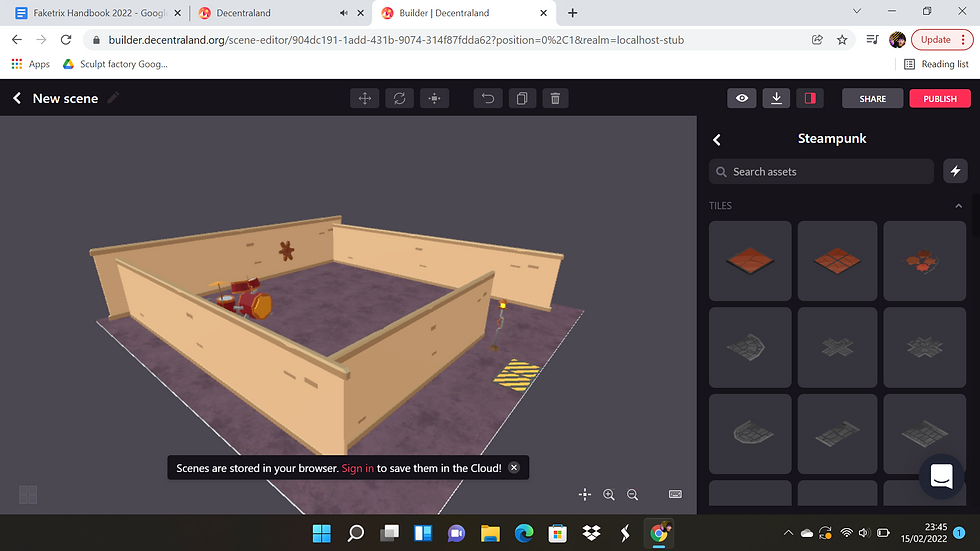Select the second red four-panel tile asset
The height and width of the screenshot is (551, 980).
(x=838, y=261)
